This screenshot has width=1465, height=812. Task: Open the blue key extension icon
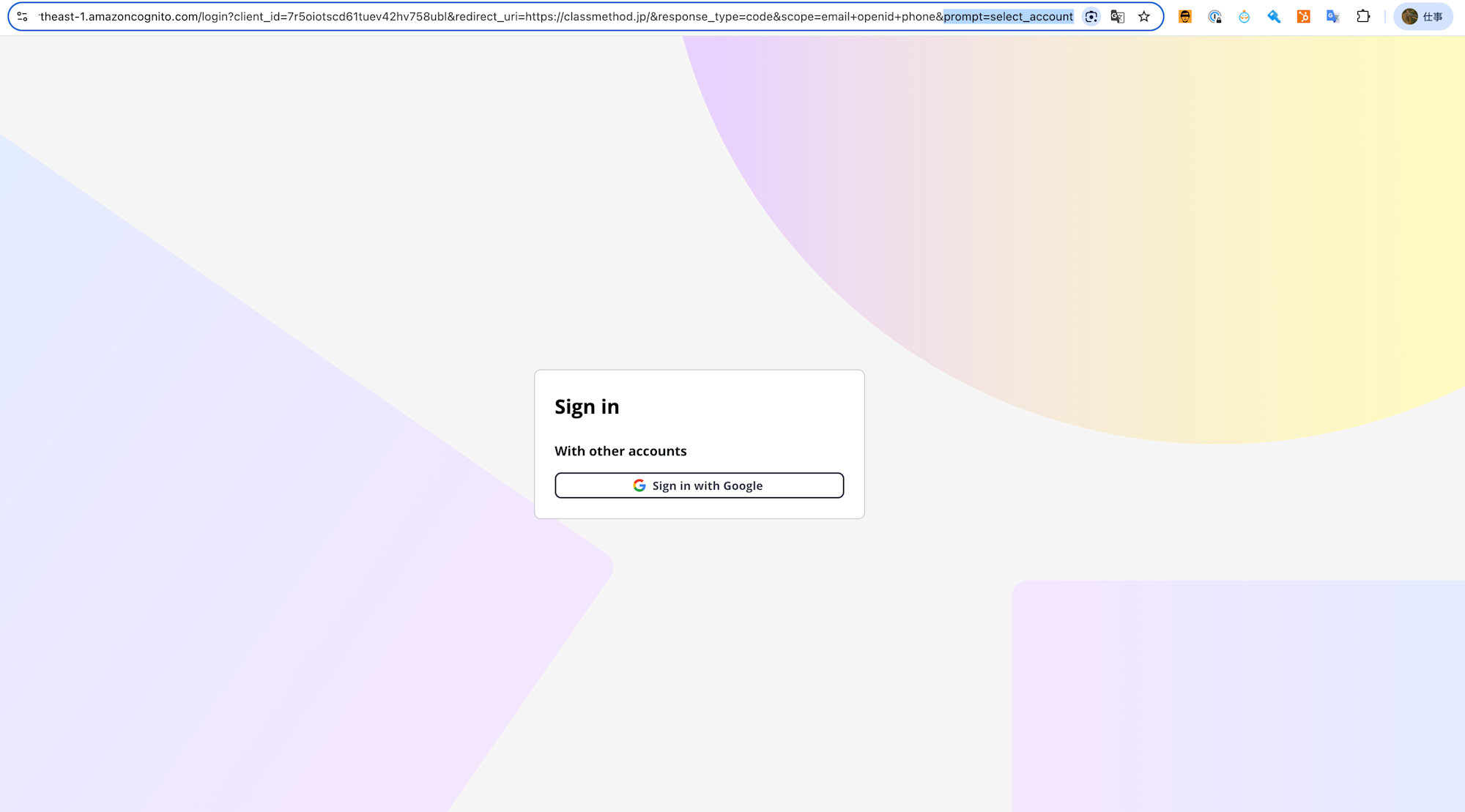1274,16
